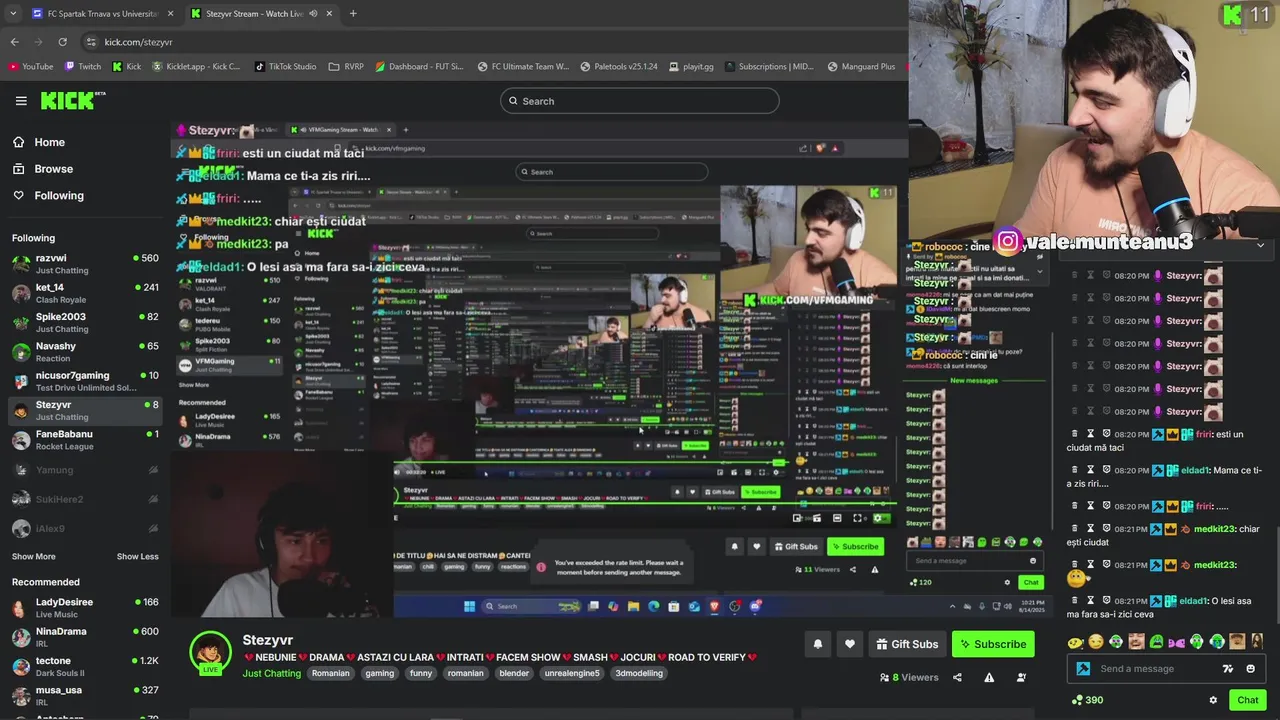The image size is (1280, 720).
Task: Open the YouTube bookmark
Action: click(31, 67)
